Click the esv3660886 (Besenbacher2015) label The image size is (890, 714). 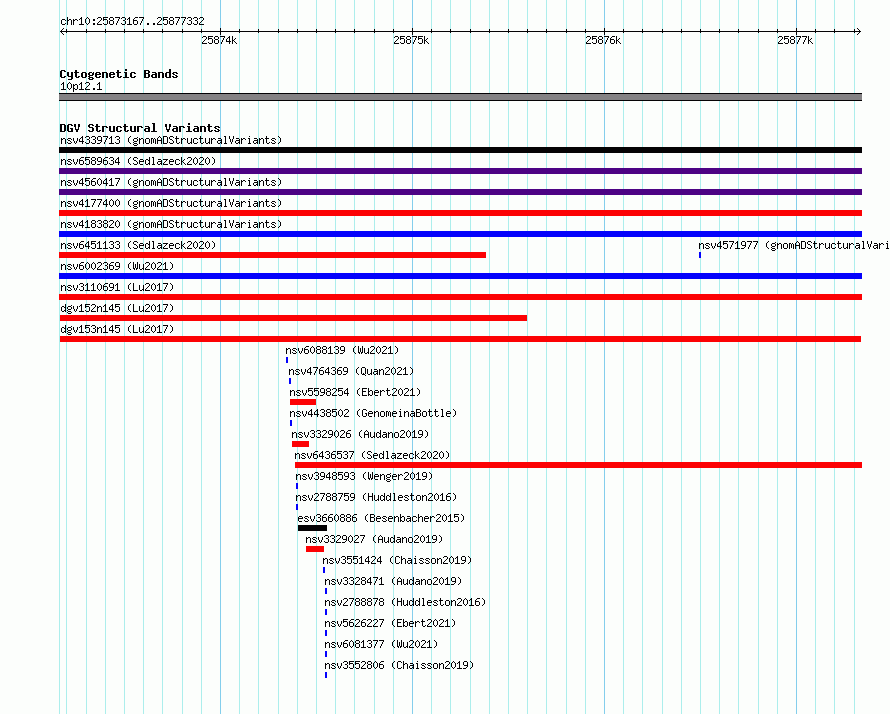(x=381, y=518)
